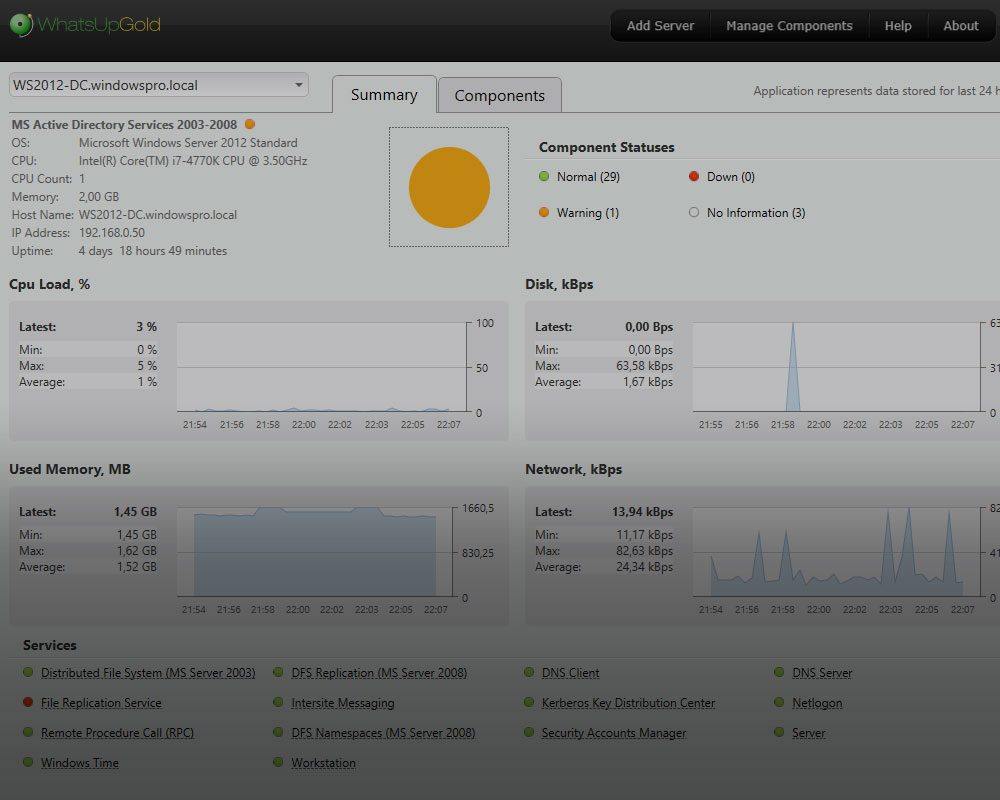Click the uptime value 4 days 18 hours
The image size is (1000, 800).
(152, 251)
